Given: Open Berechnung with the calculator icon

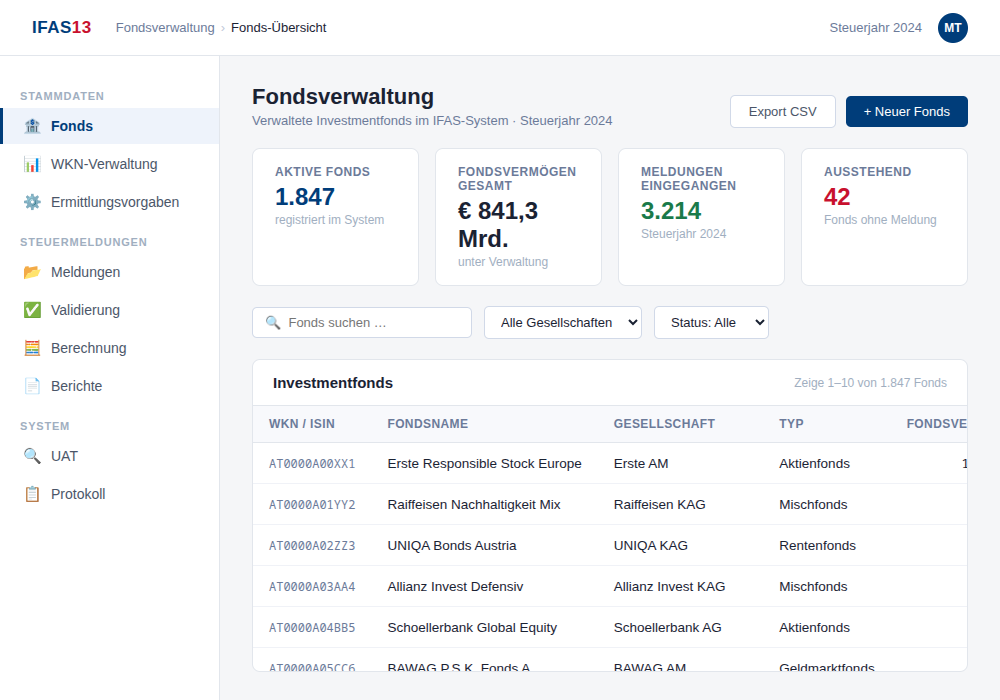Looking at the screenshot, I should click(33, 348).
